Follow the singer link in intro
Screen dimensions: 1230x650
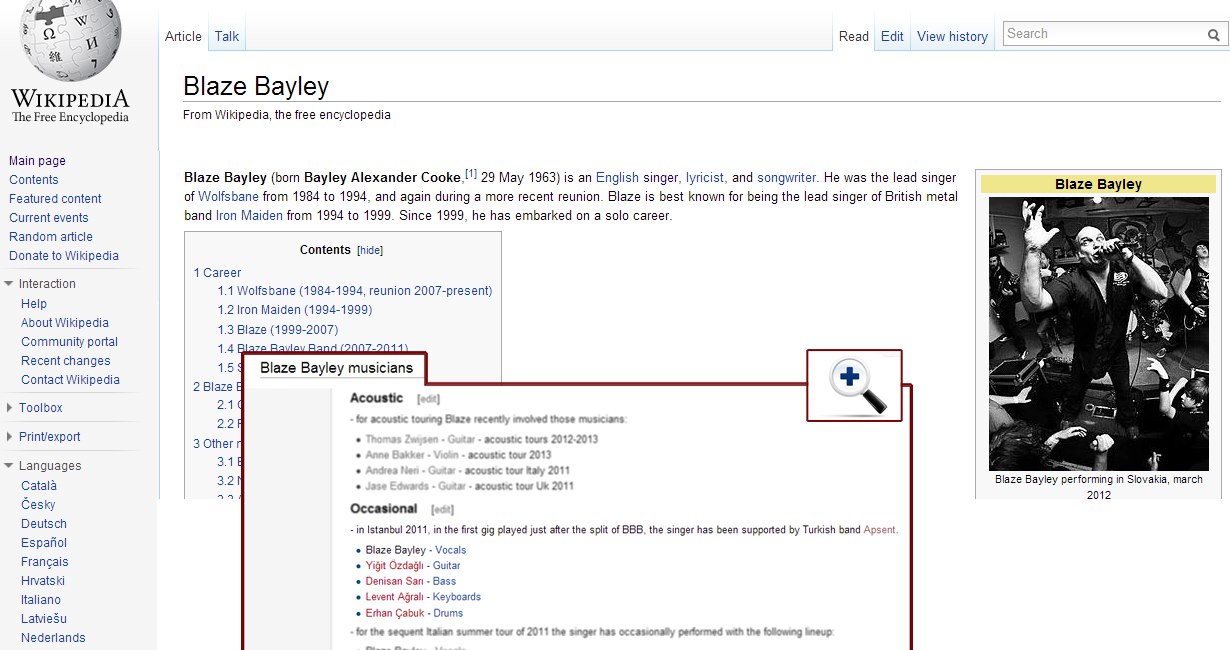point(660,178)
